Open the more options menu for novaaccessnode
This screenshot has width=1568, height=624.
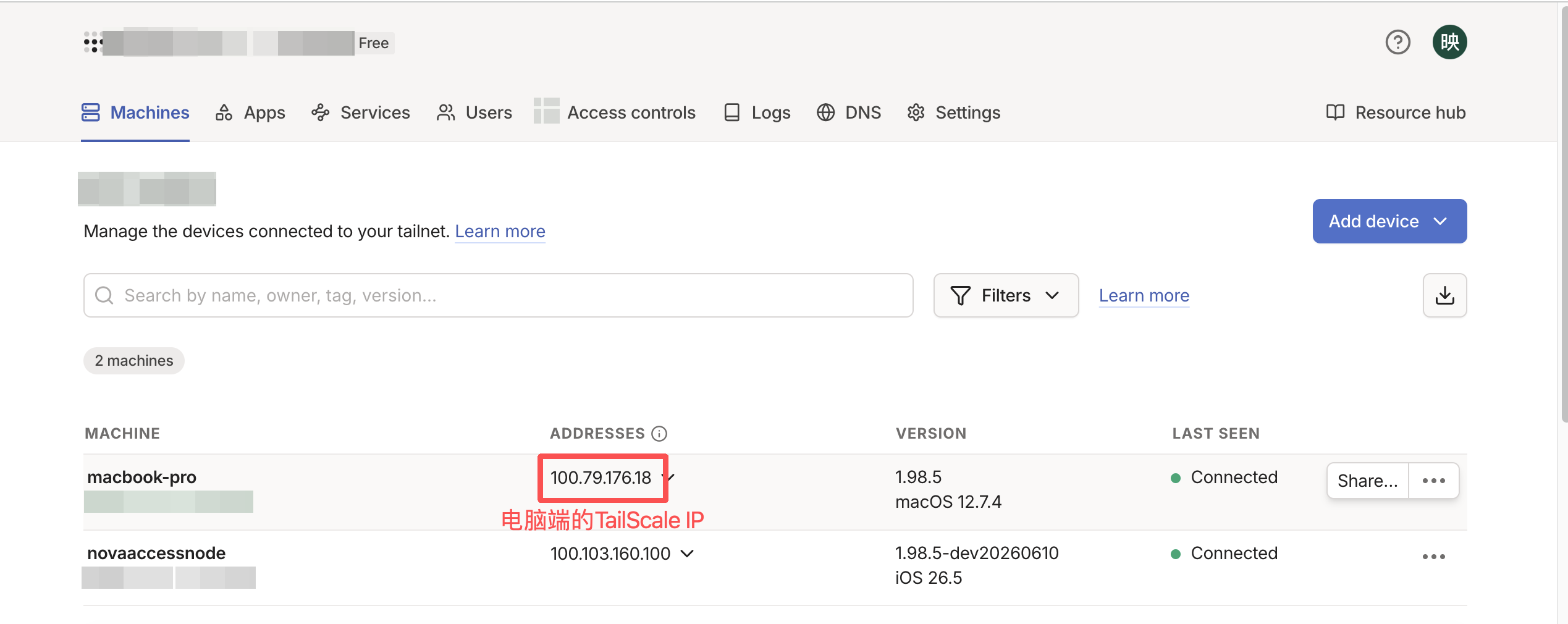point(1433,557)
